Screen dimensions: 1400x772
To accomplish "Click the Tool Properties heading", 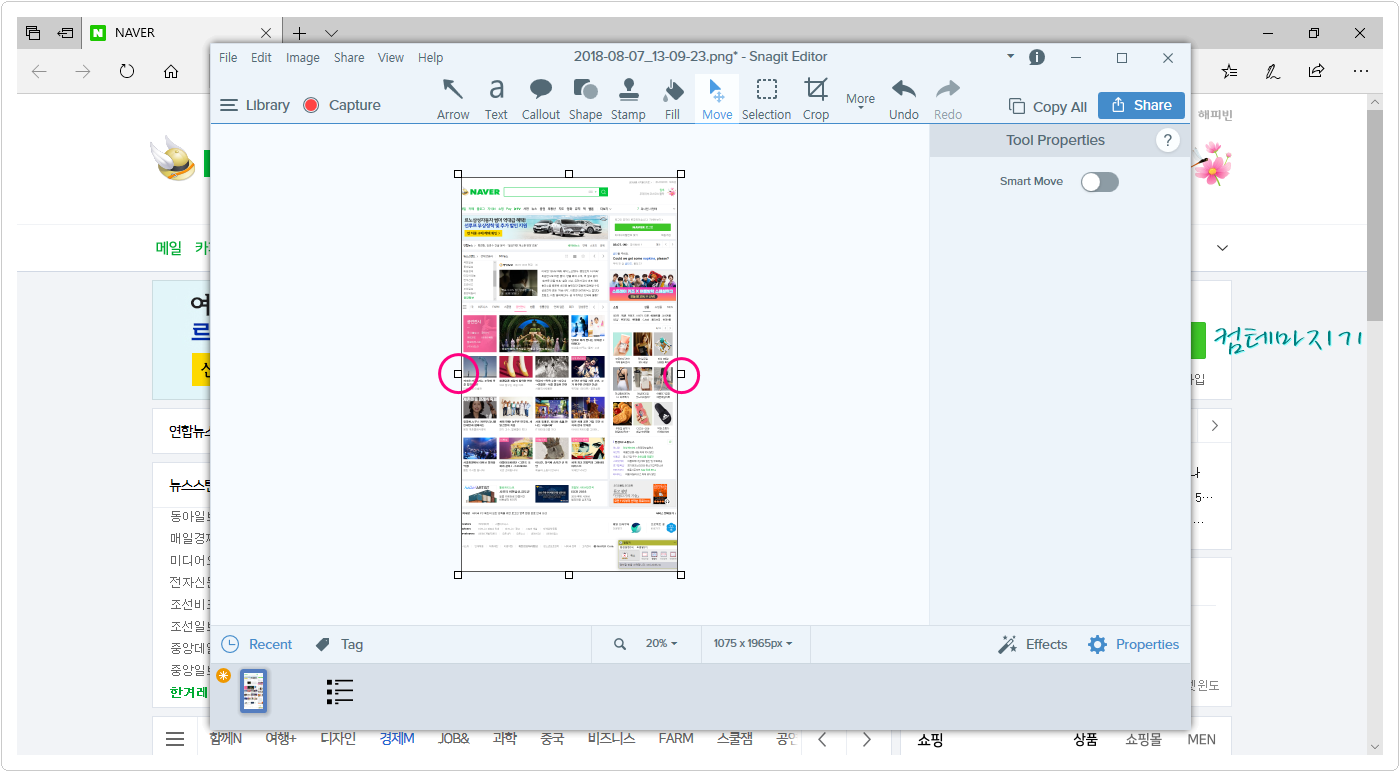I will [x=1055, y=141].
